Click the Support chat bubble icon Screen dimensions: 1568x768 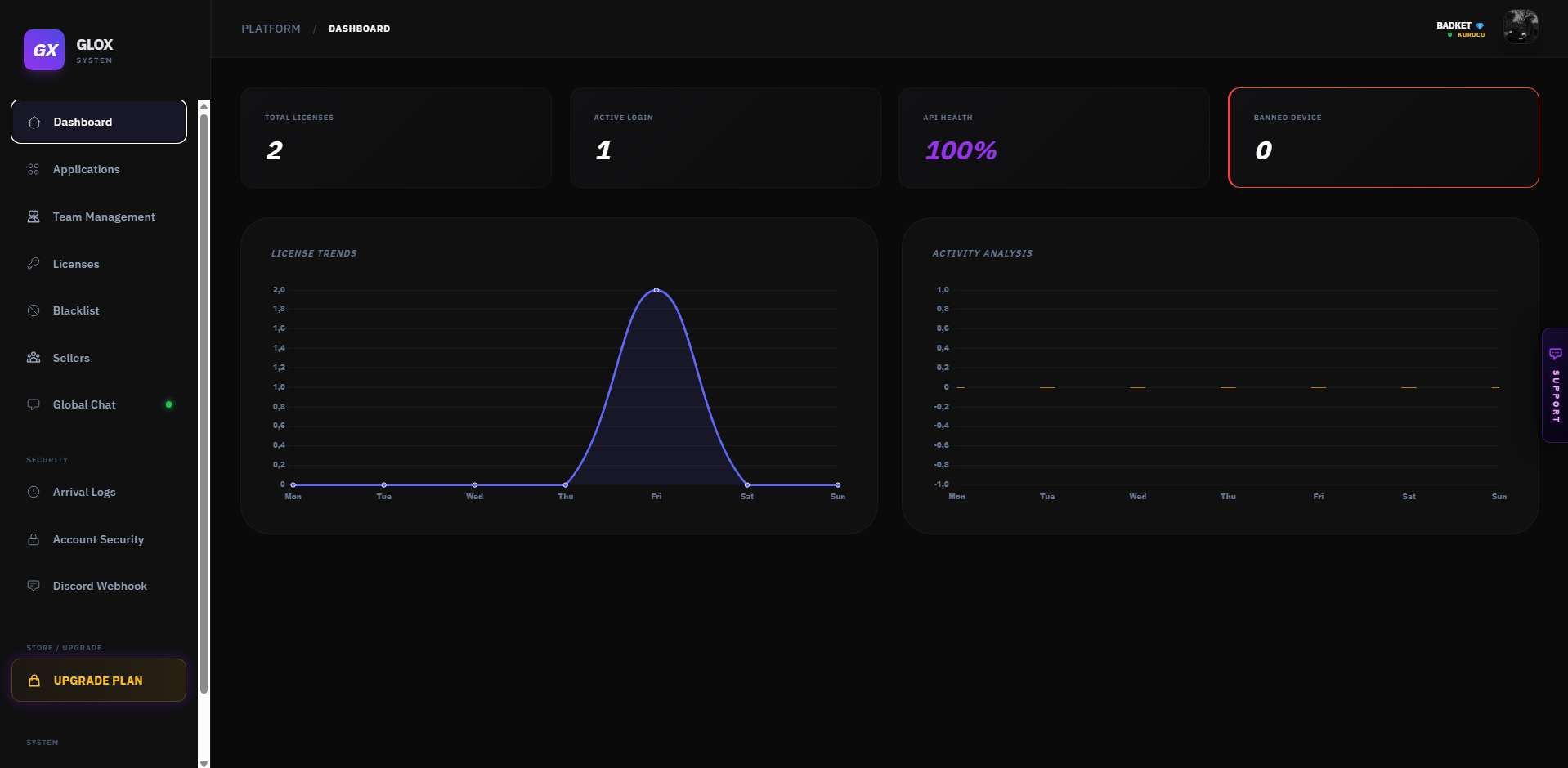[1555, 353]
